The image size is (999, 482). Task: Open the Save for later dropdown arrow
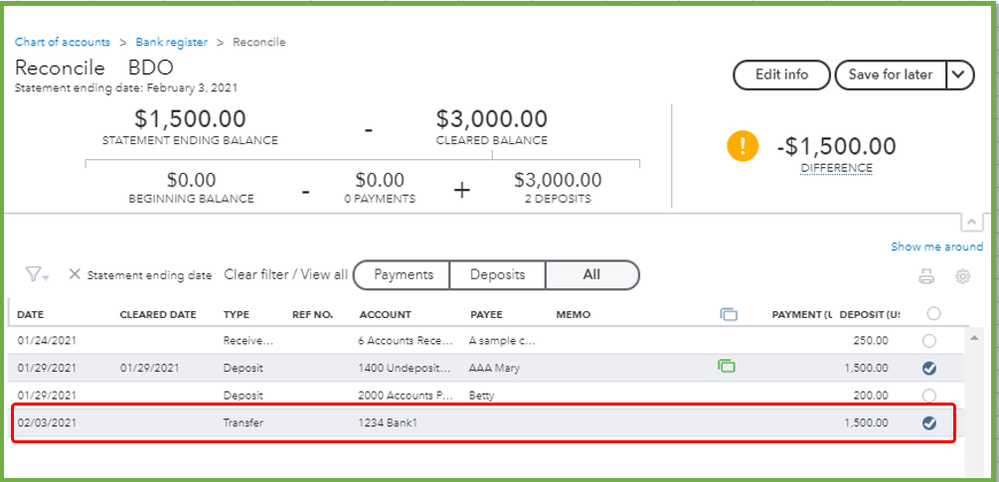coord(959,74)
